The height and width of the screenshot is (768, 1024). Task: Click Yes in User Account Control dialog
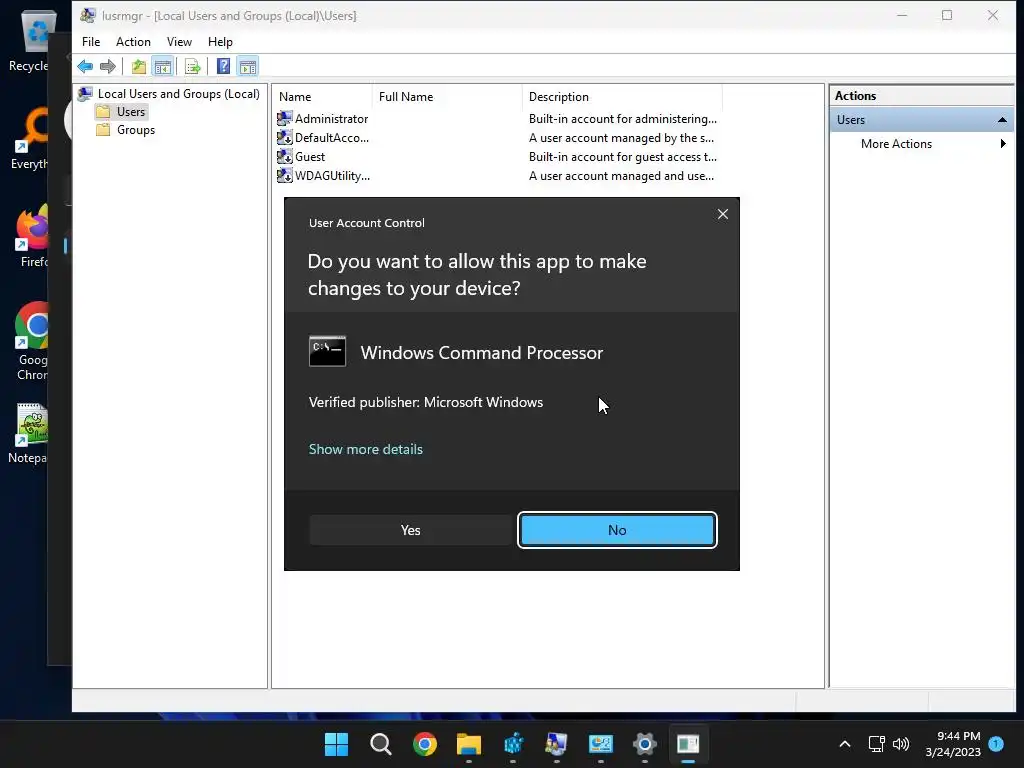(411, 530)
